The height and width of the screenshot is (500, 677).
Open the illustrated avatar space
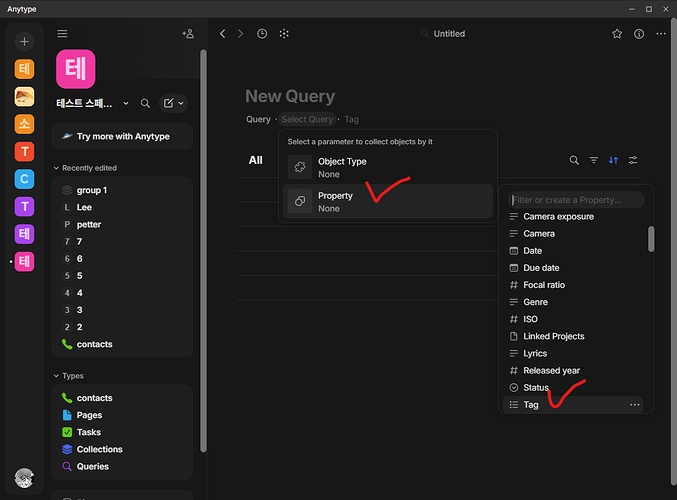click(x=24, y=97)
